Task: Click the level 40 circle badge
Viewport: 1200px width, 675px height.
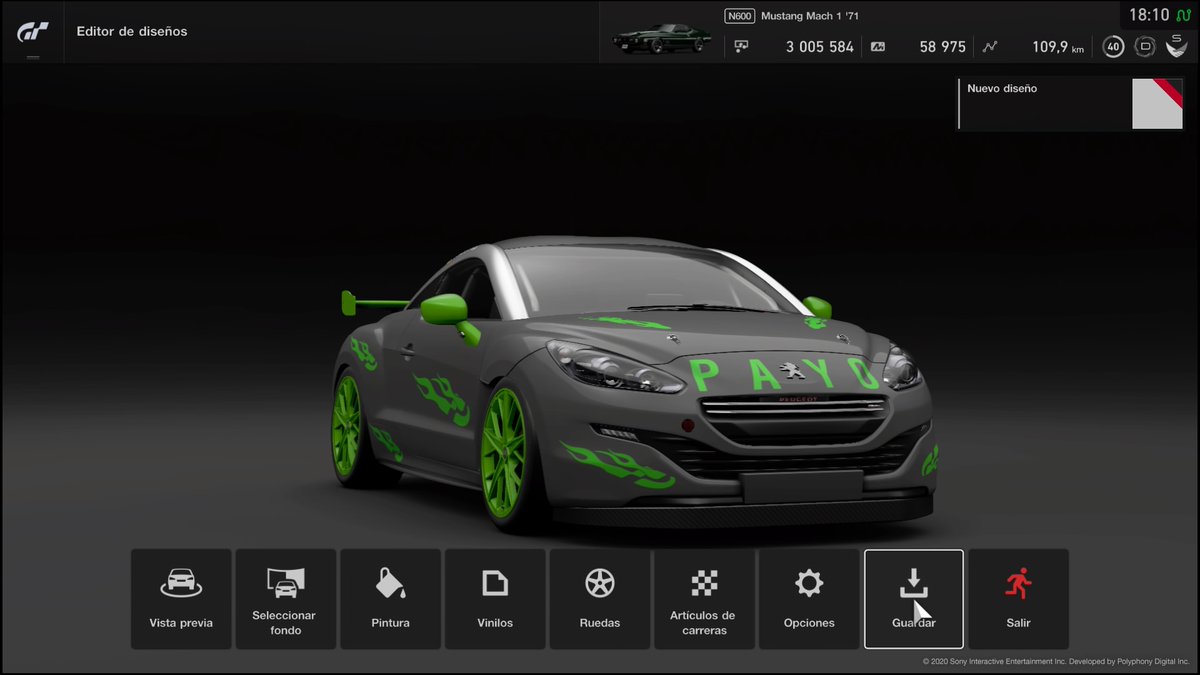Action: tap(1113, 46)
